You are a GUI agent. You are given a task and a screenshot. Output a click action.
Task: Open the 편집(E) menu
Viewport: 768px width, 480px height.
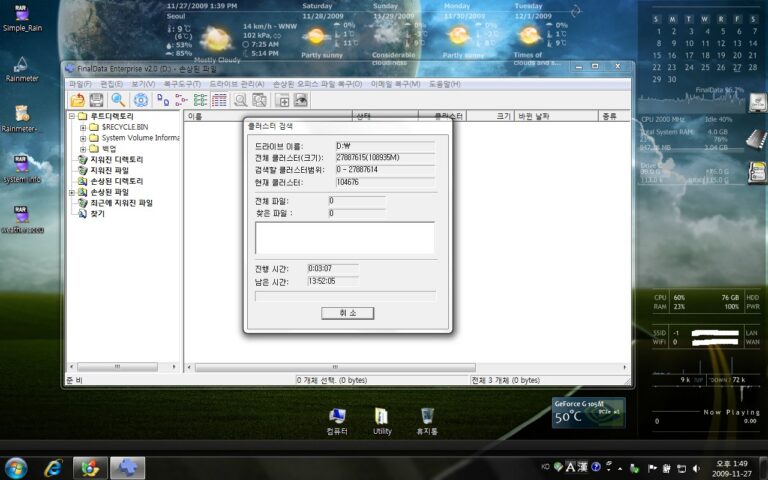tap(111, 84)
